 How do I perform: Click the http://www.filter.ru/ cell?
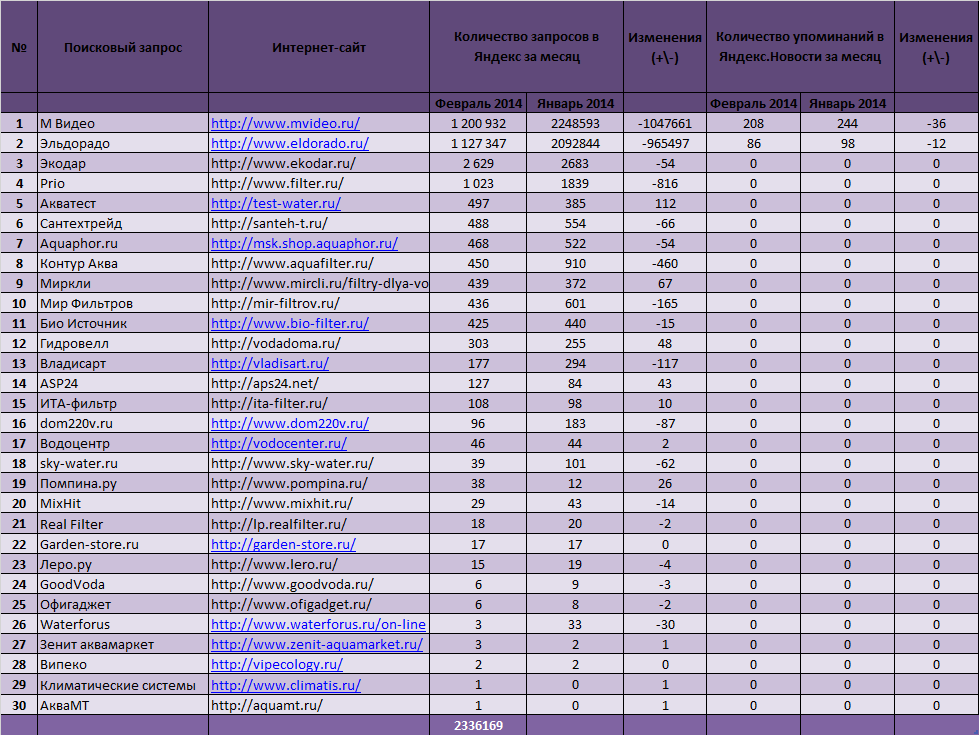point(319,184)
